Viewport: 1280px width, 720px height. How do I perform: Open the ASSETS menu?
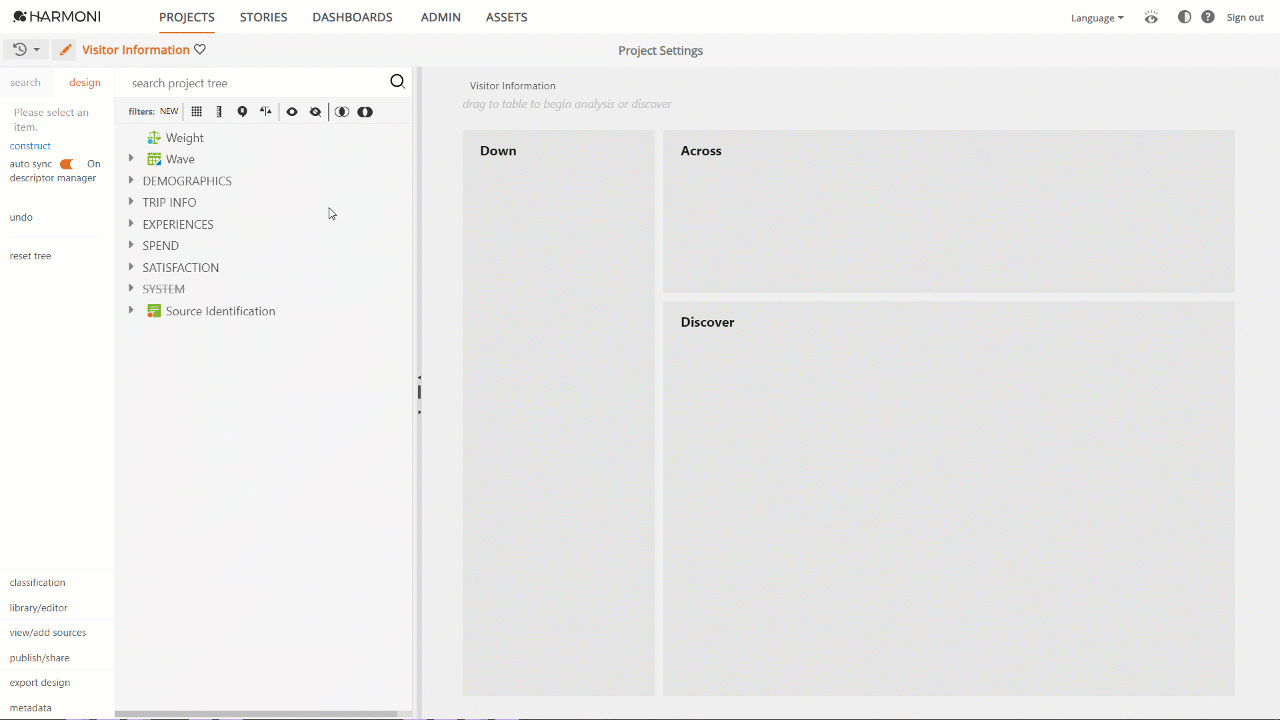[x=506, y=17]
